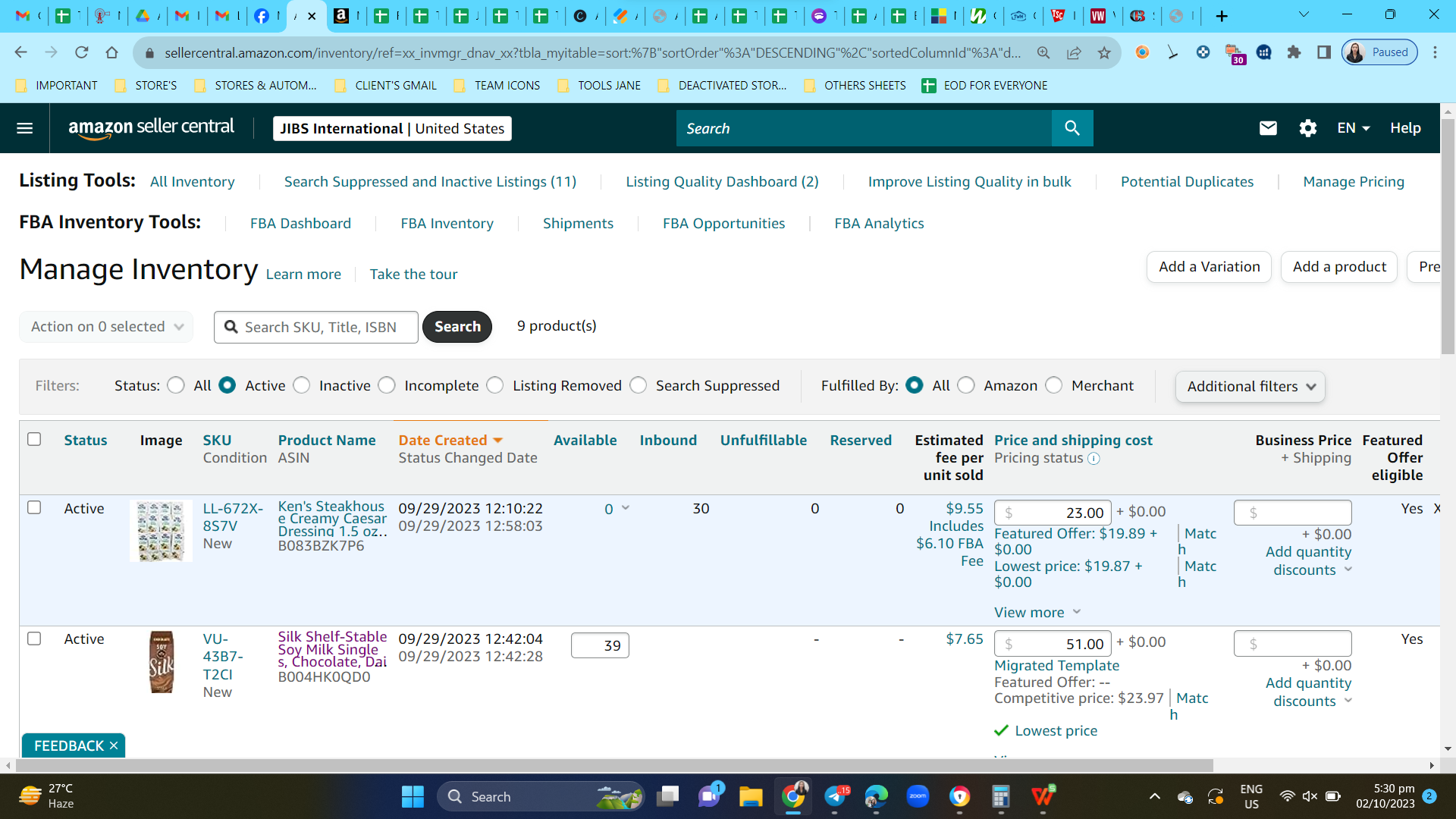This screenshot has width=1456, height=819.
Task: Click the zoom magnifier icon in address bar
Action: click(x=1043, y=52)
